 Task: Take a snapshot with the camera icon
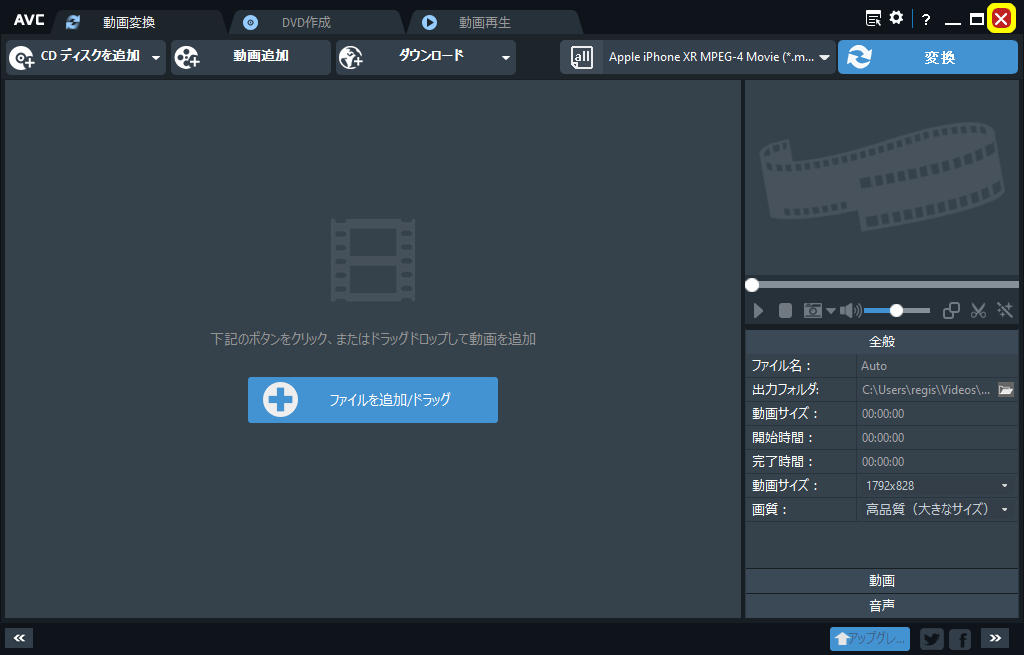click(813, 311)
